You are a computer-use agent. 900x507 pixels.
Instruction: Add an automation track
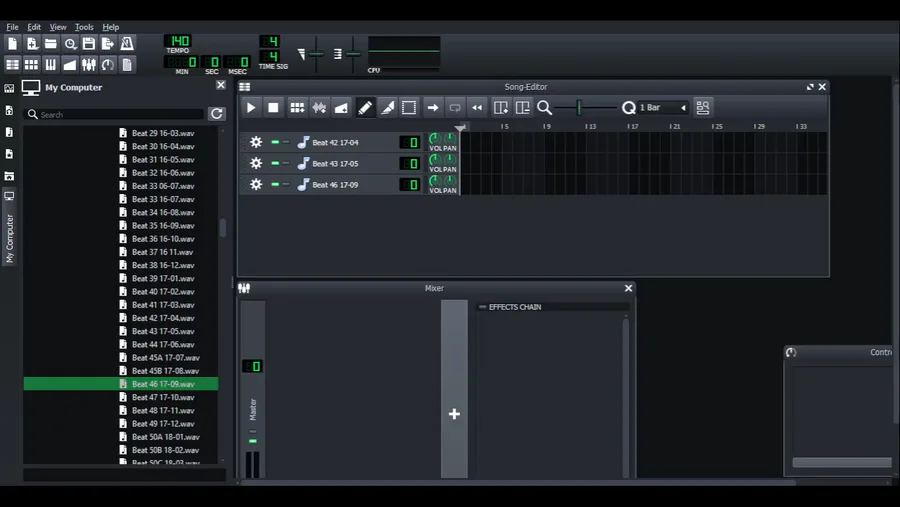click(x=341, y=107)
